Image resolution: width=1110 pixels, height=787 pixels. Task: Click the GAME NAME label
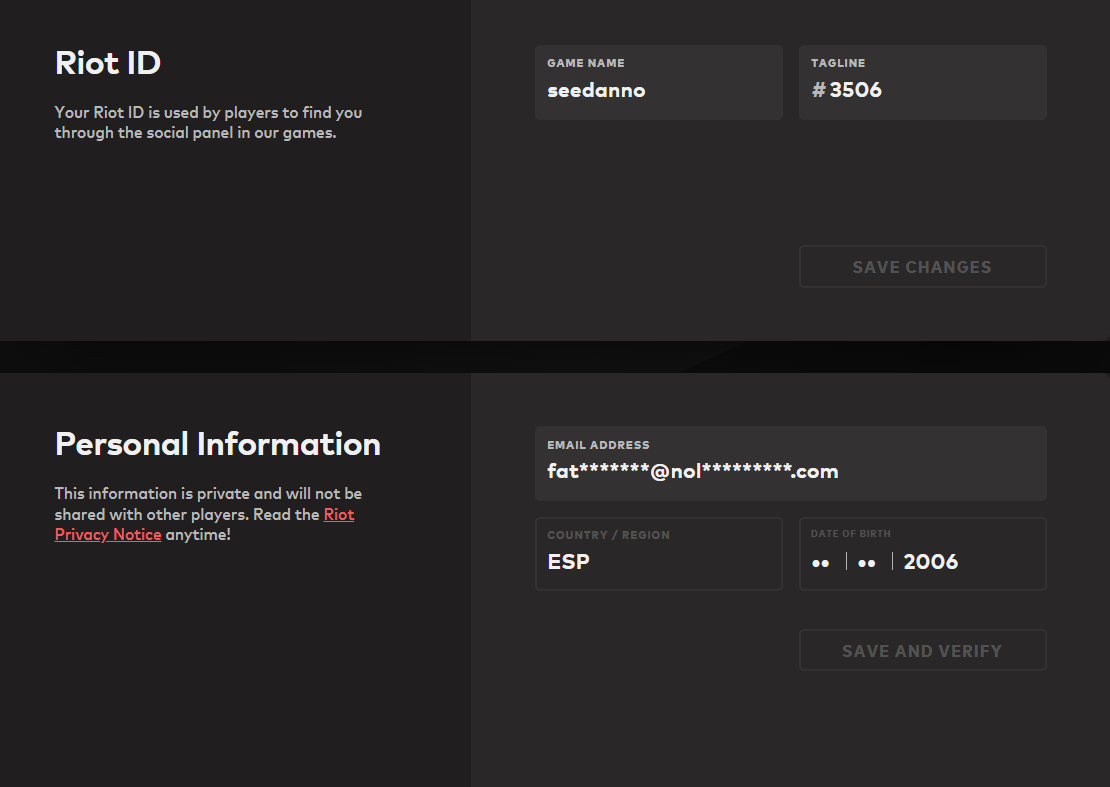[x=585, y=63]
